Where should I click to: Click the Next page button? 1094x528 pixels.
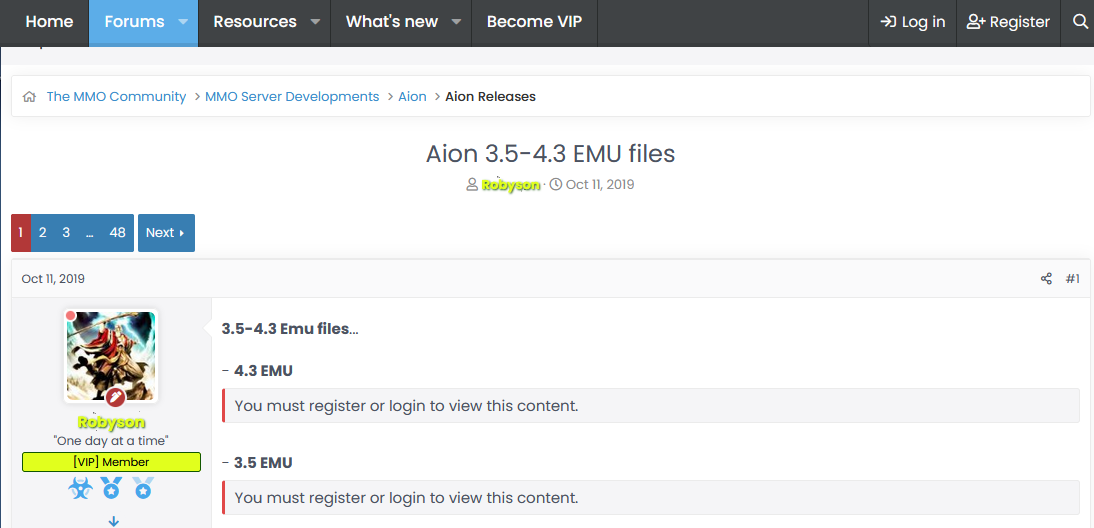point(166,233)
